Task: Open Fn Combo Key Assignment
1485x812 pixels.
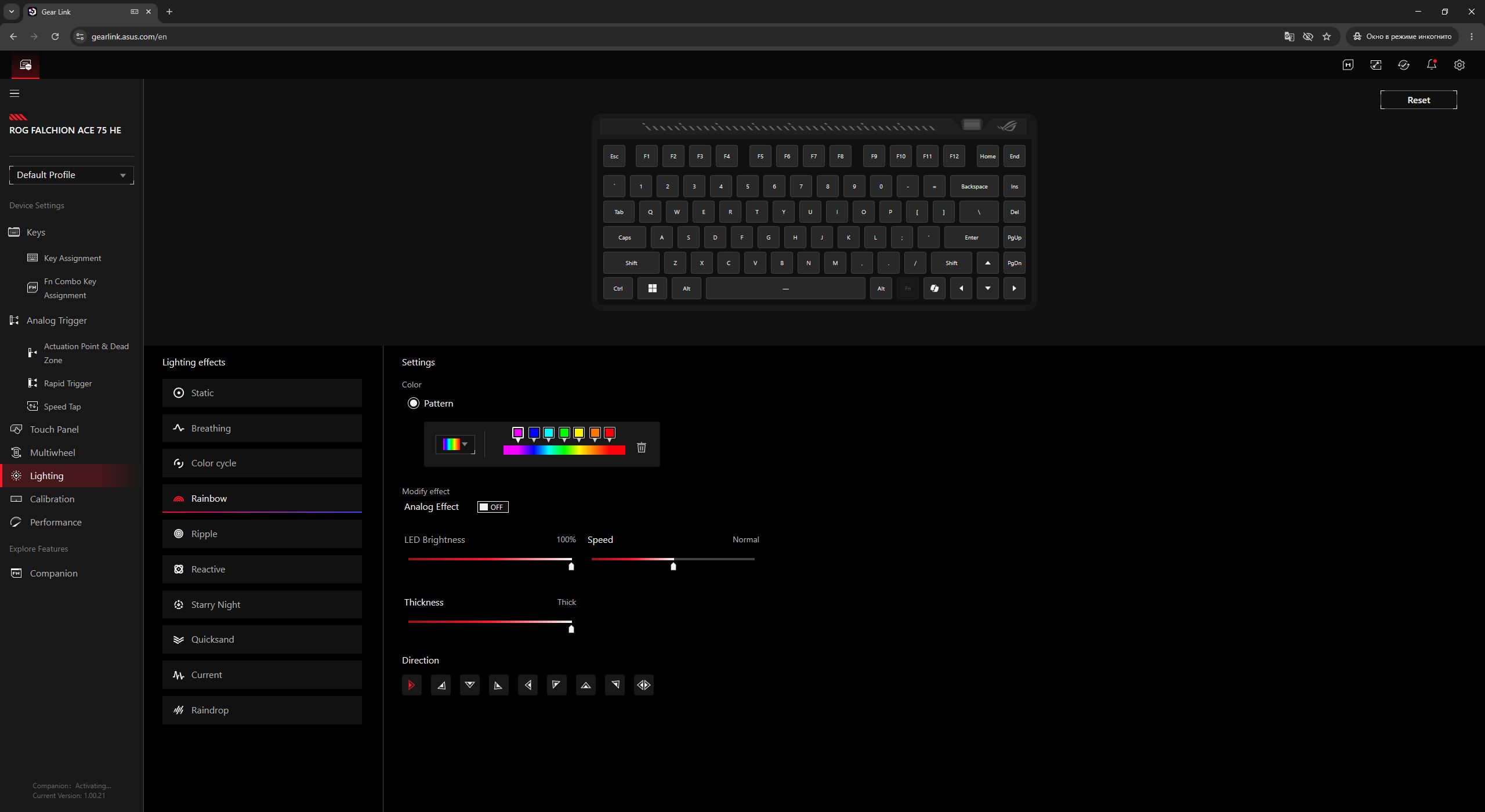Action: point(70,288)
